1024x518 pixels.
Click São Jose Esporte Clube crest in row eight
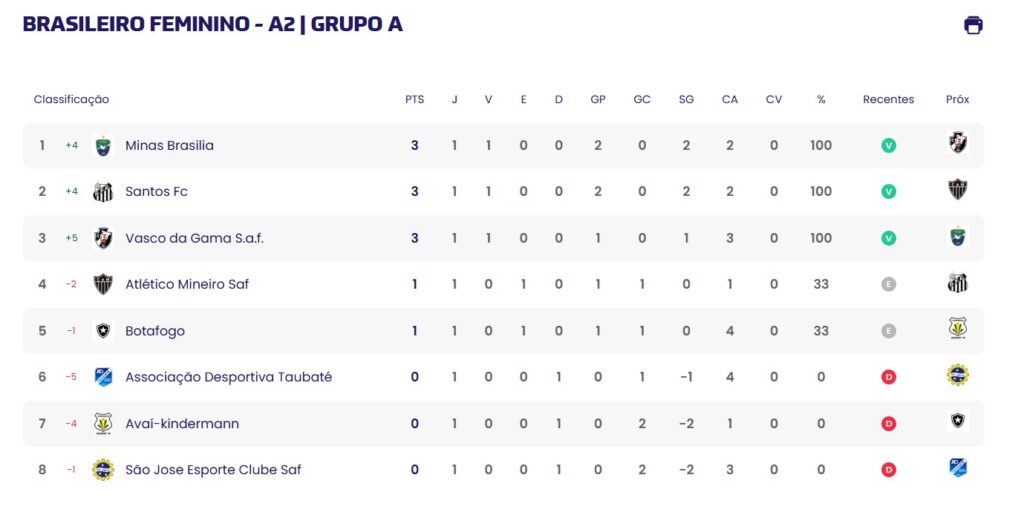[103, 470]
